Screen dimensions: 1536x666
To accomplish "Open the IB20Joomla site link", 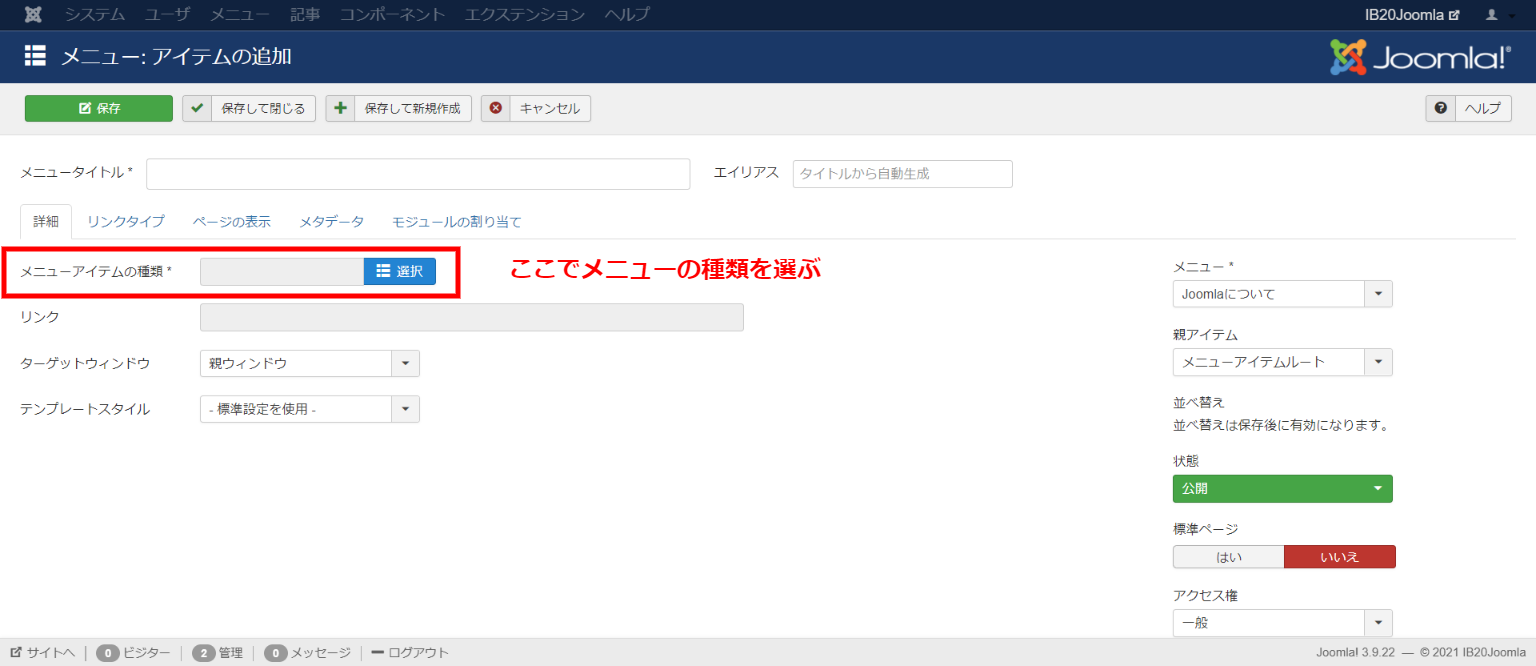I will click(x=1412, y=15).
